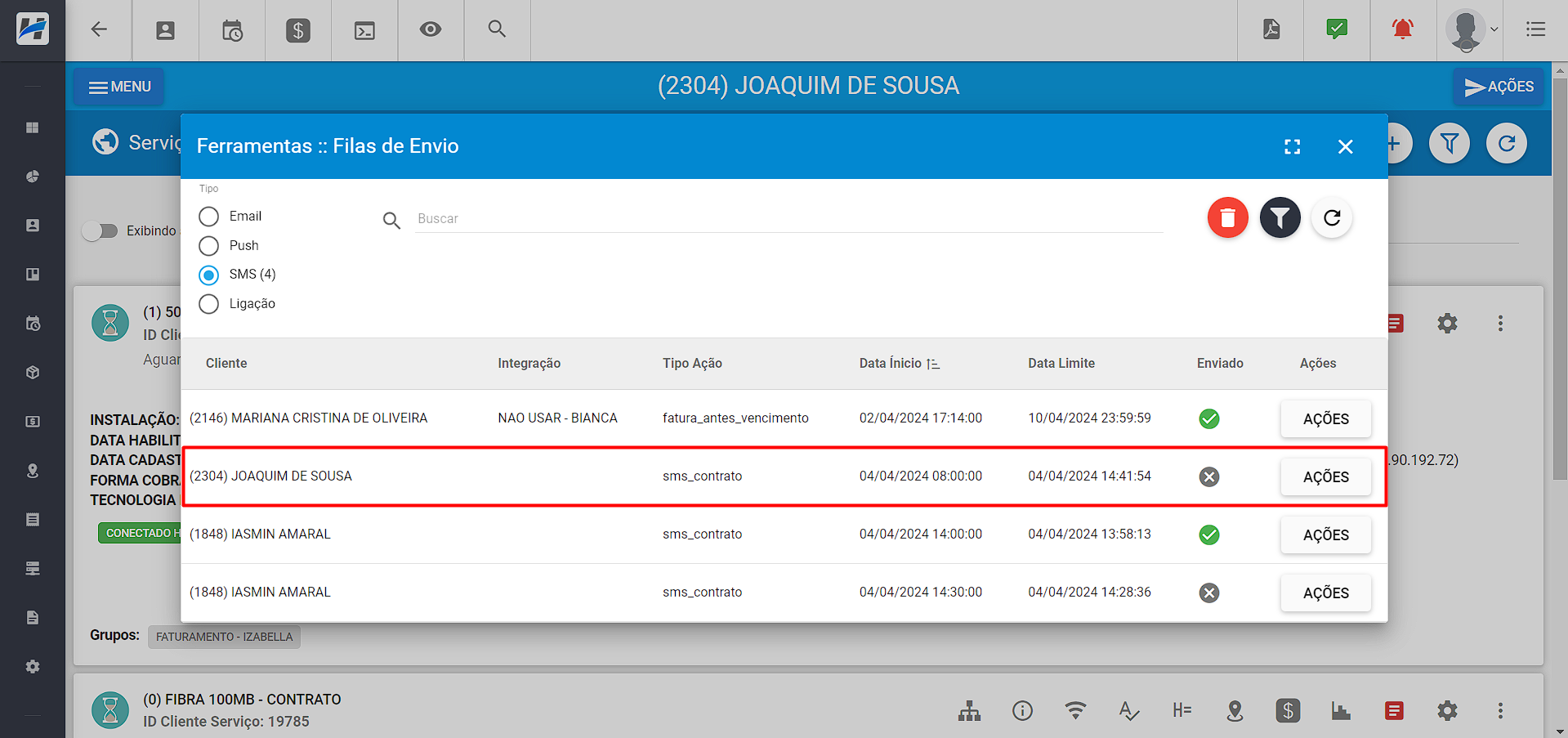
Task: Open pie chart icon in left sidebar
Action: [x=33, y=177]
